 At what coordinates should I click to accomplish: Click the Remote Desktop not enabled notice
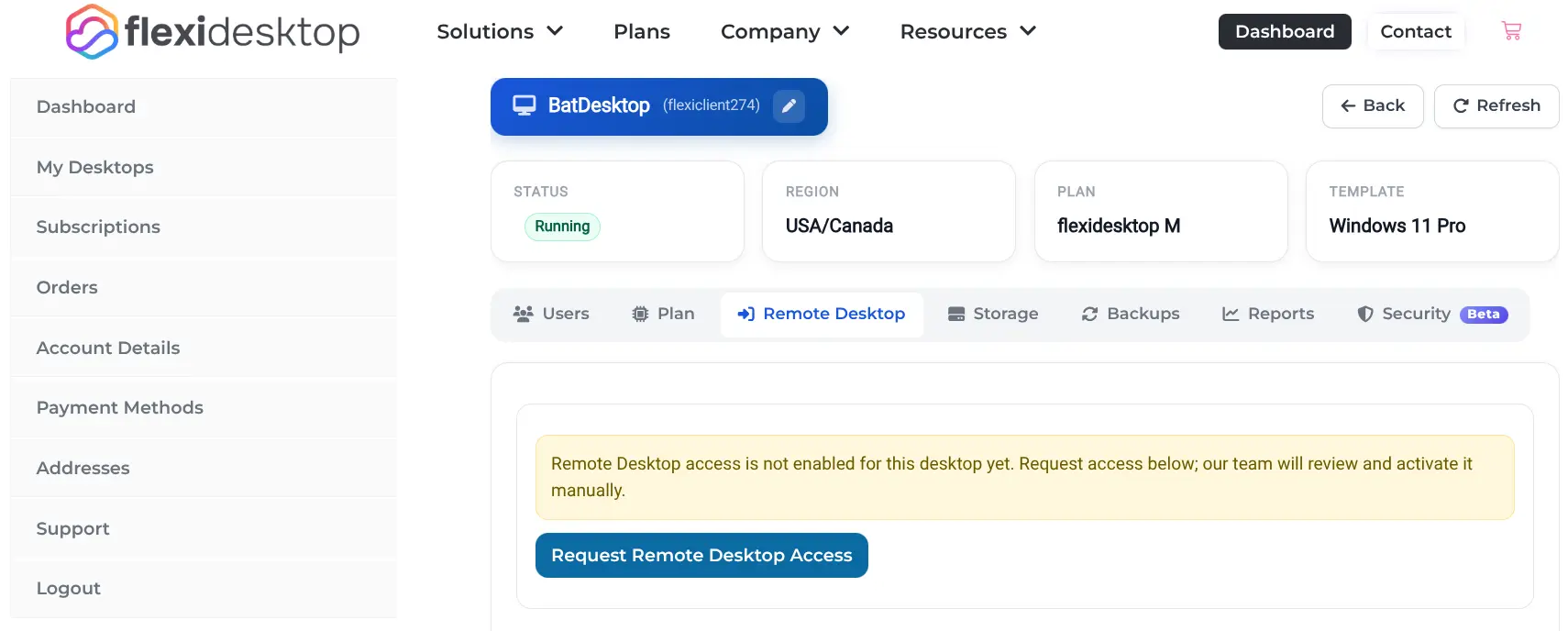pyautogui.click(x=1024, y=477)
